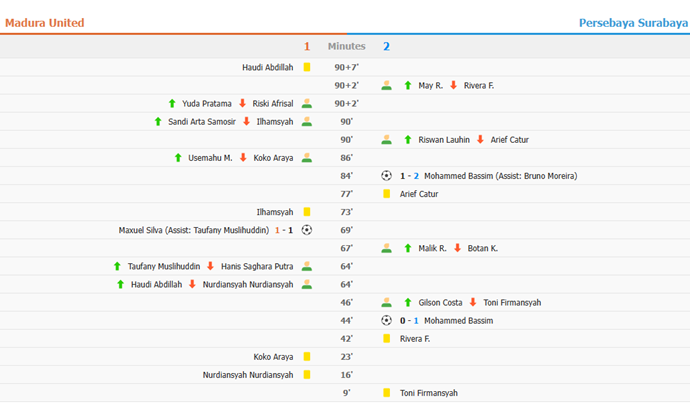Click player name 'Riswan Lauhin'

click(x=444, y=140)
